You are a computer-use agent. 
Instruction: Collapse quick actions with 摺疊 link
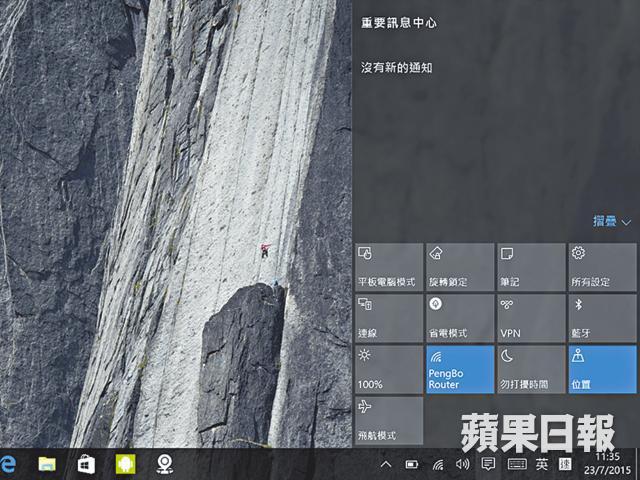tap(611, 222)
